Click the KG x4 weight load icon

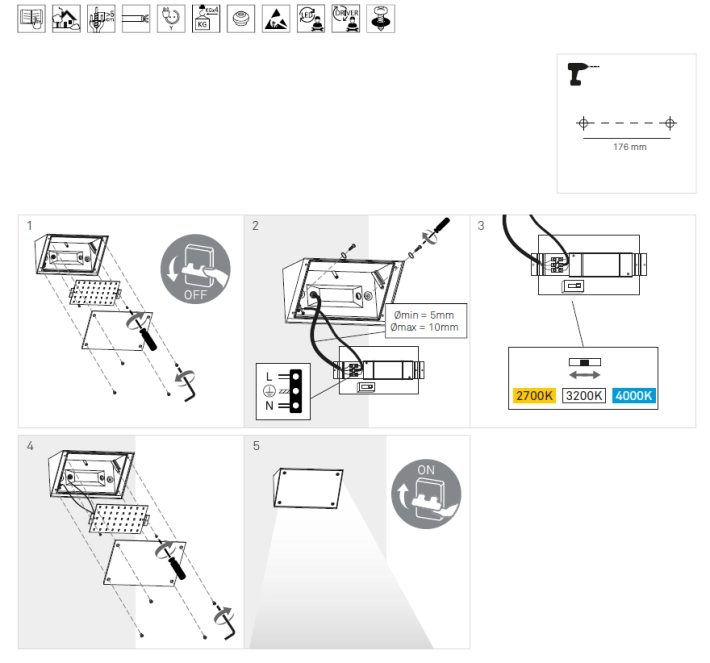(x=206, y=19)
